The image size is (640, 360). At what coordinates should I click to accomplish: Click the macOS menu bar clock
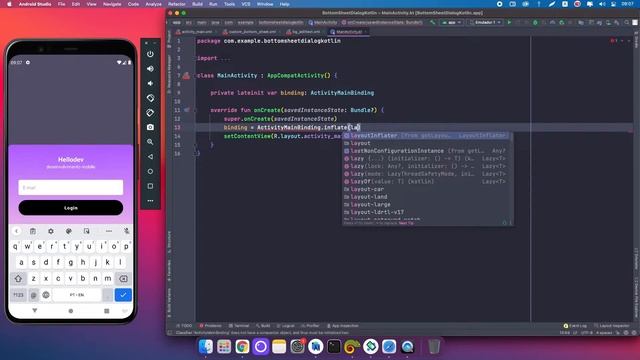(x=627, y=4)
